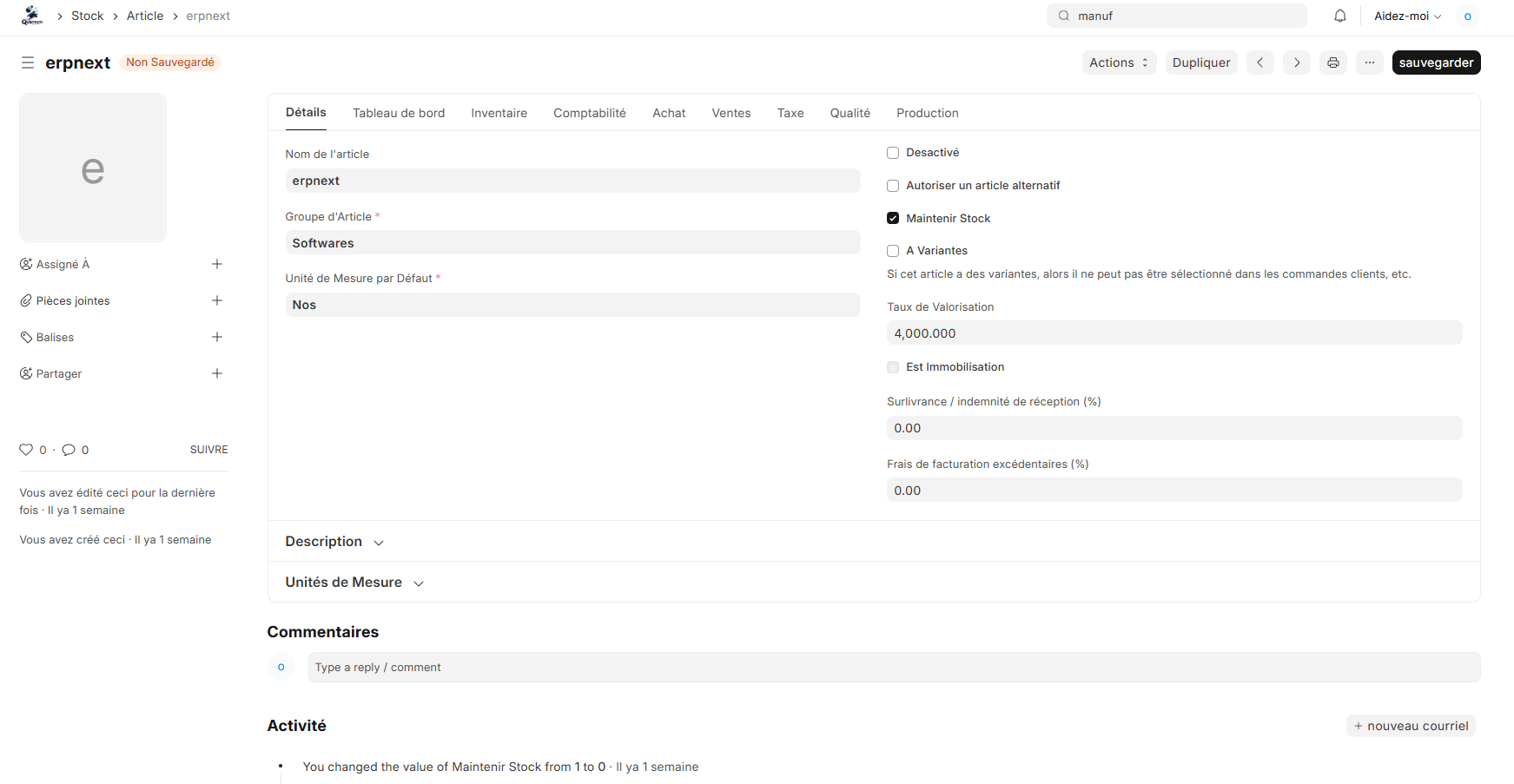Open the app home logo

[32, 16]
